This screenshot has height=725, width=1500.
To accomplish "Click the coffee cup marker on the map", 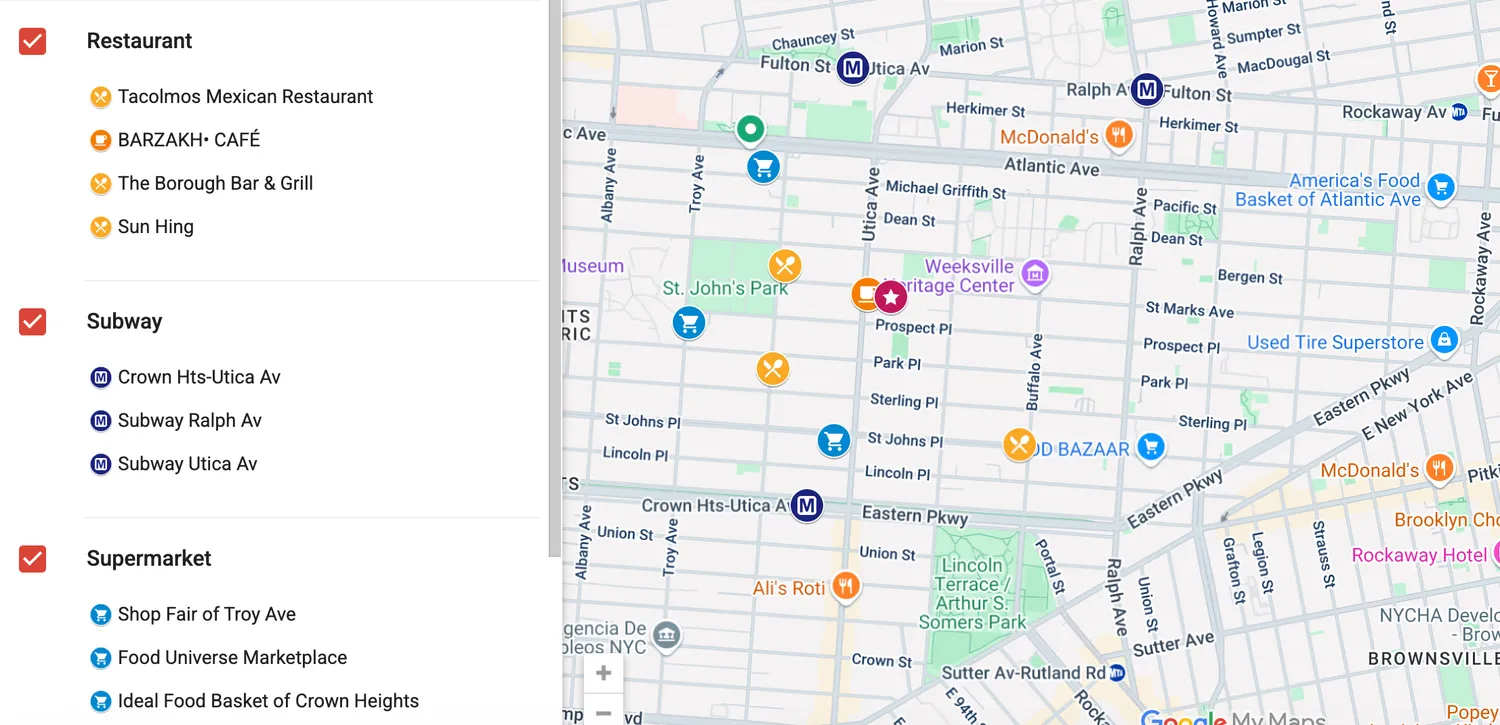I will (x=865, y=294).
